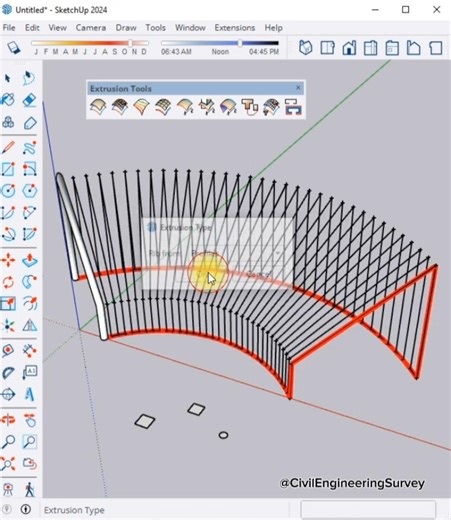The image size is (451, 520).
Task: Open the Tools menu
Action: pyautogui.click(x=156, y=28)
